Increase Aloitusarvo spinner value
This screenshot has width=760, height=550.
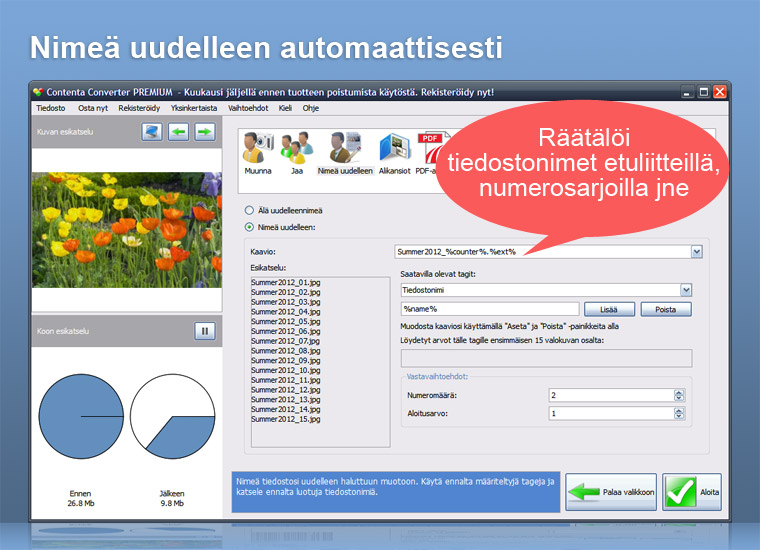[x=679, y=411]
